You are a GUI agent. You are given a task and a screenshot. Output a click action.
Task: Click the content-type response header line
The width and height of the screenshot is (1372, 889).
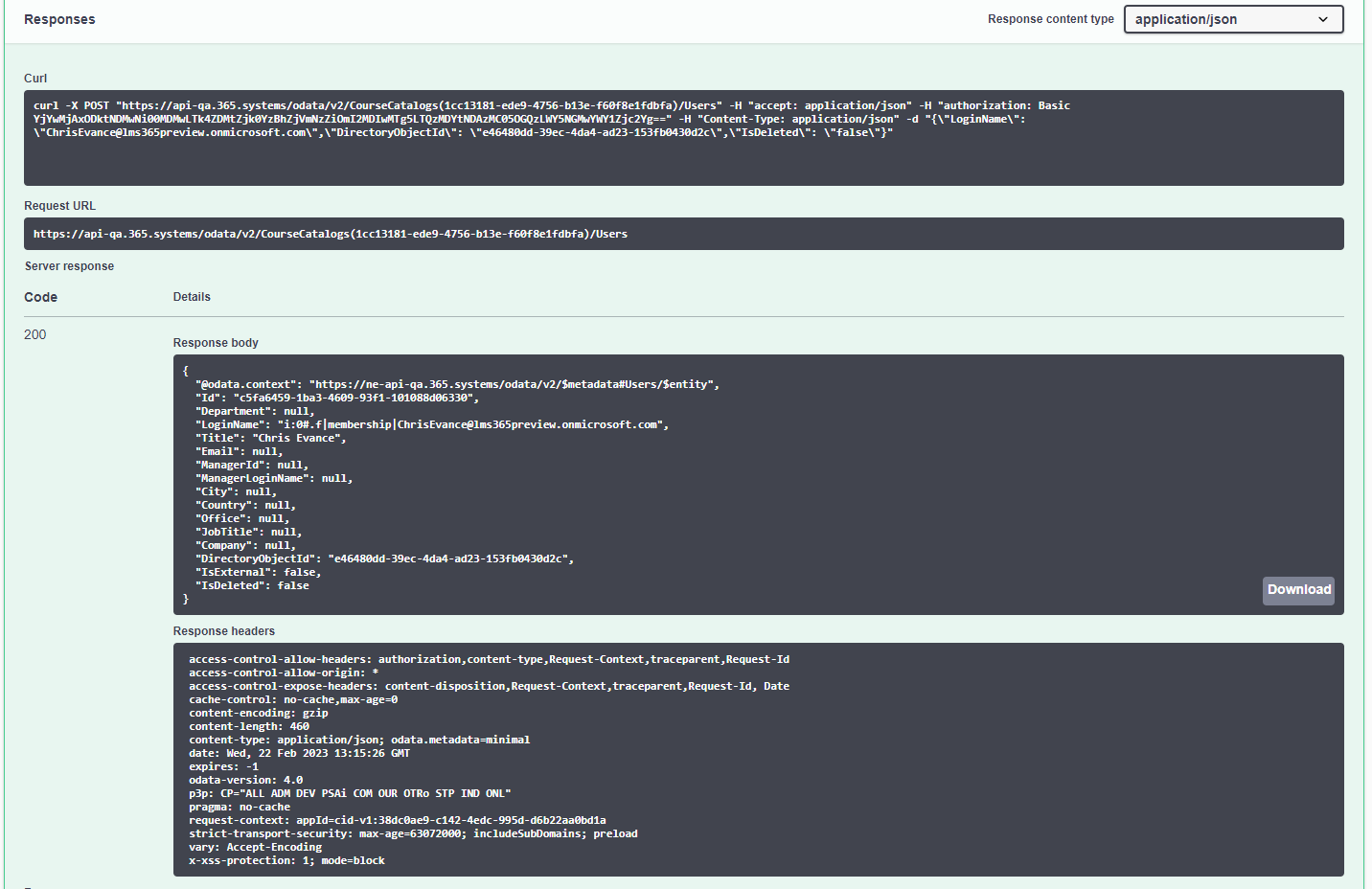coord(359,740)
